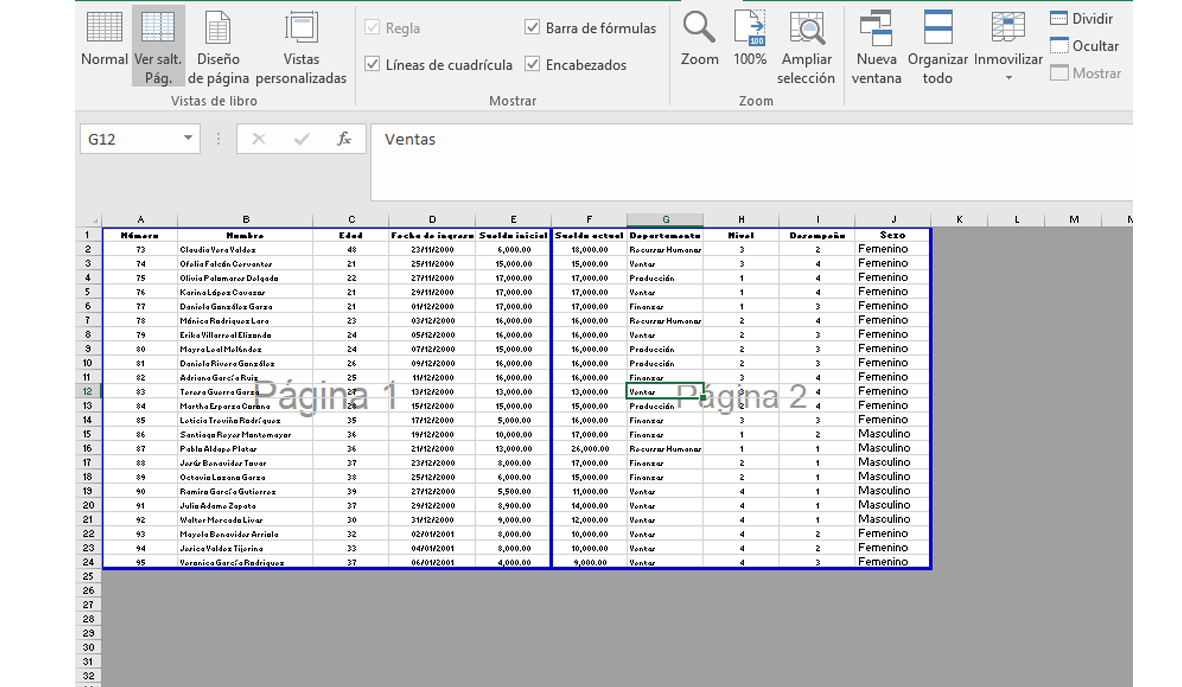Cancel formula entry with the X icon

click(x=259, y=139)
